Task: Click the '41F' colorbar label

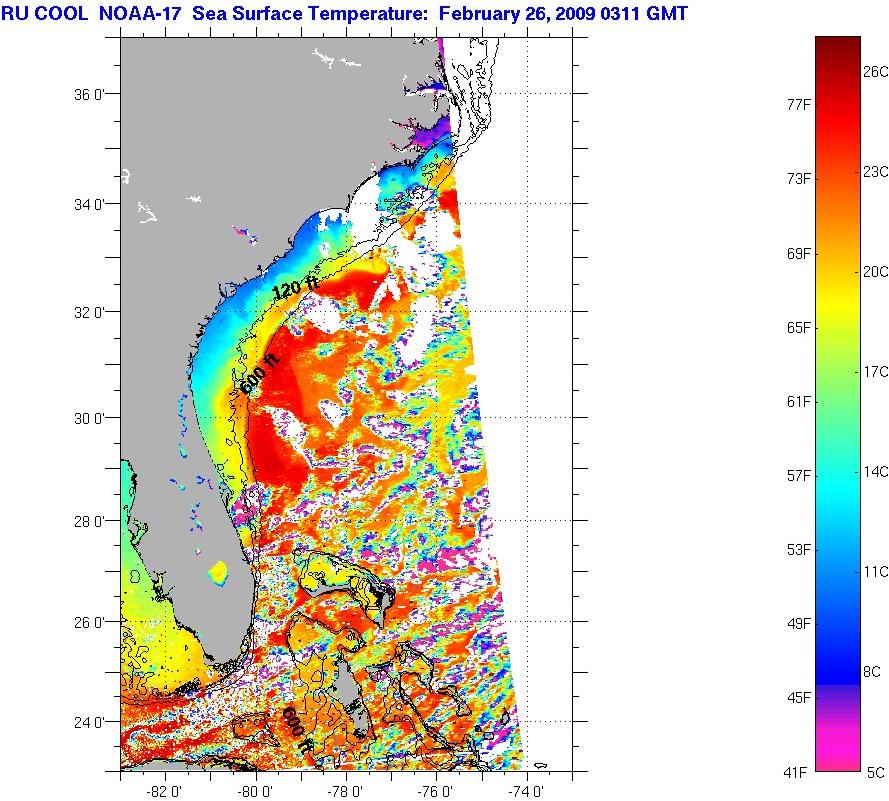Action: (795, 773)
